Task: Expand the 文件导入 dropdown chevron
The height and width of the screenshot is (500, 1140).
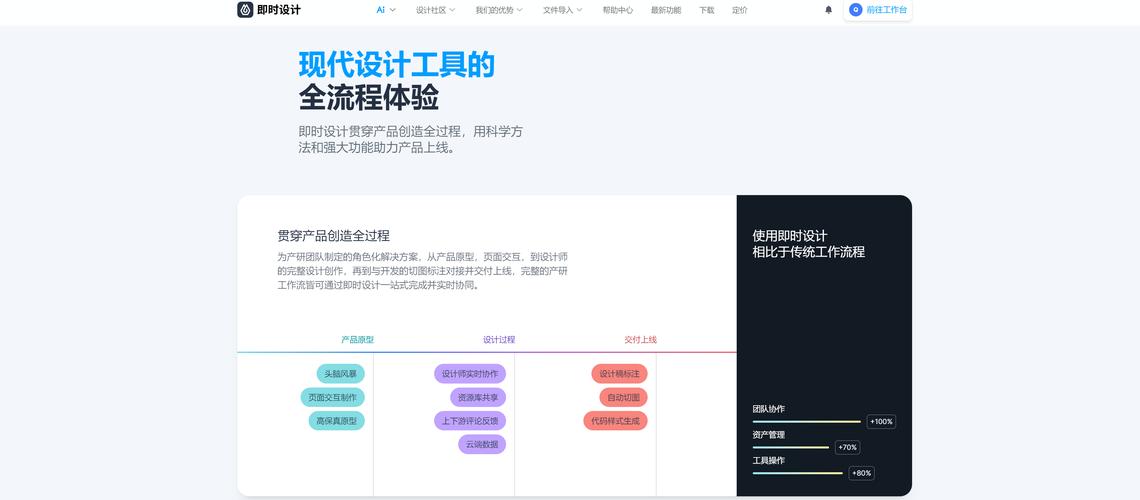Action: point(579,10)
